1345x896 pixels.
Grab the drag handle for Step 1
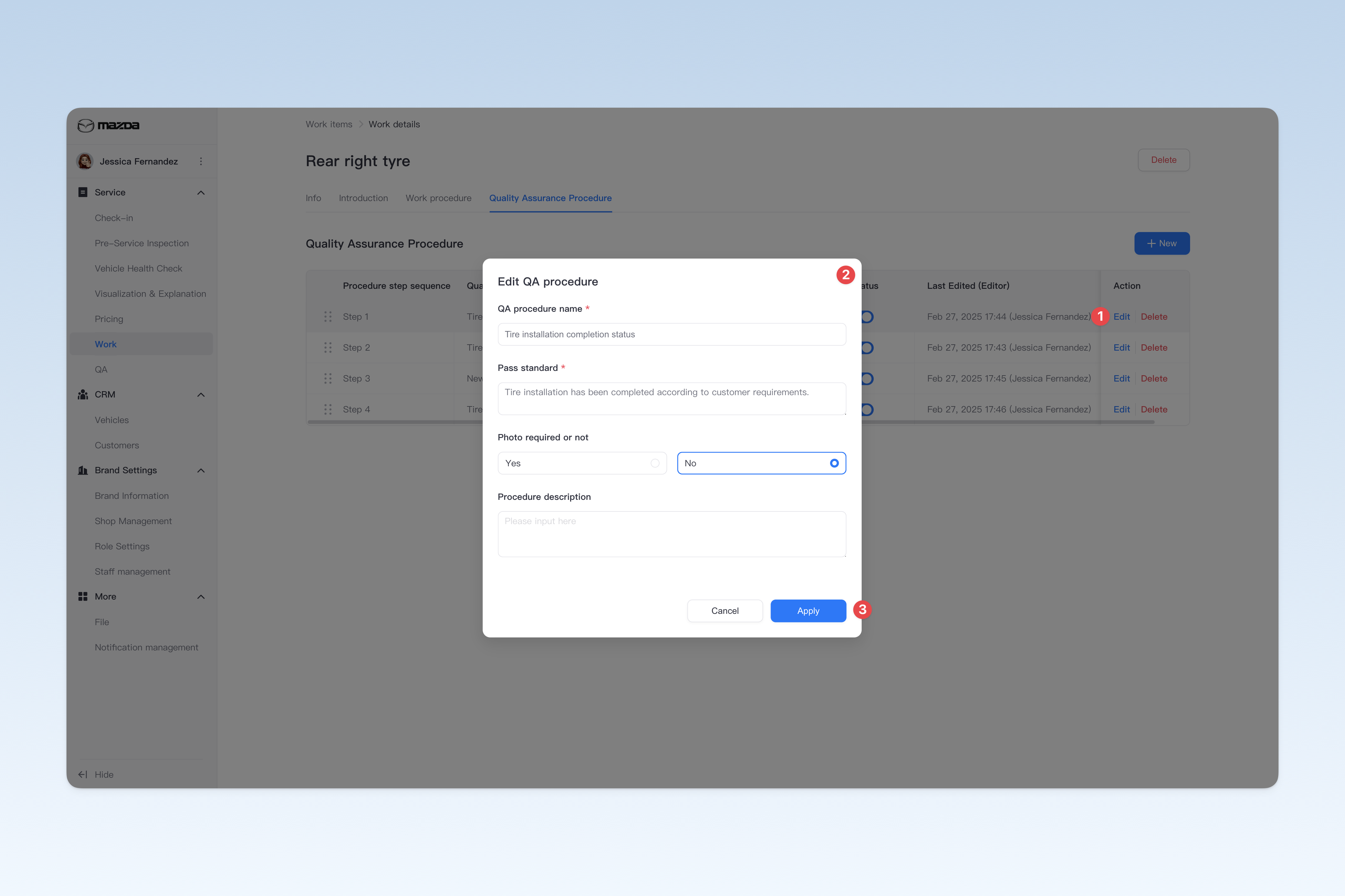pyautogui.click(x=328, y=317)
